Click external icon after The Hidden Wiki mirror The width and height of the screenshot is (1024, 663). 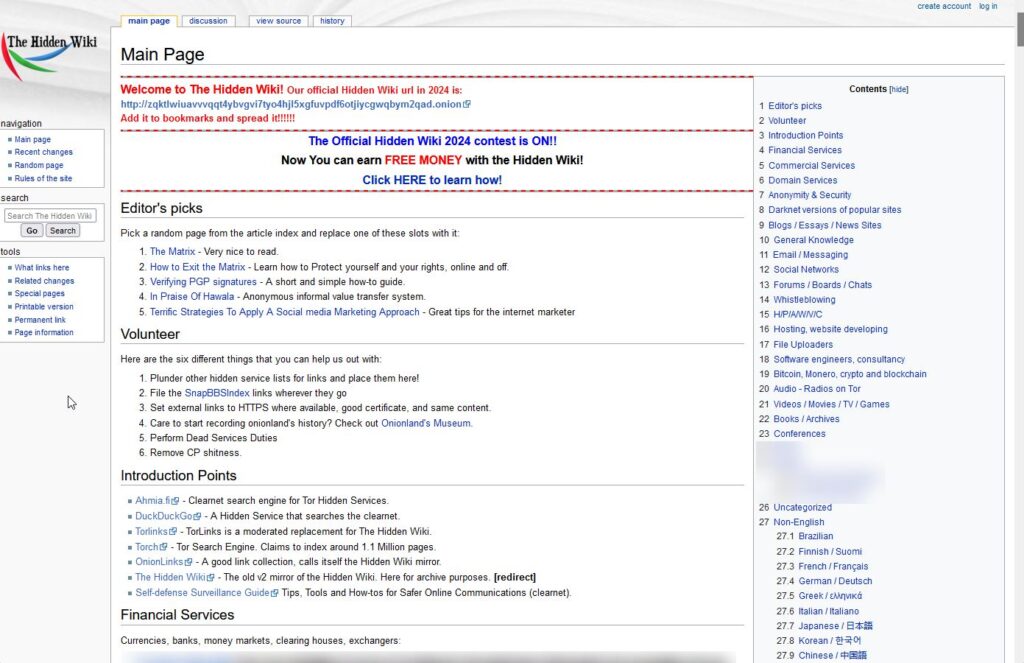(210, 577)
